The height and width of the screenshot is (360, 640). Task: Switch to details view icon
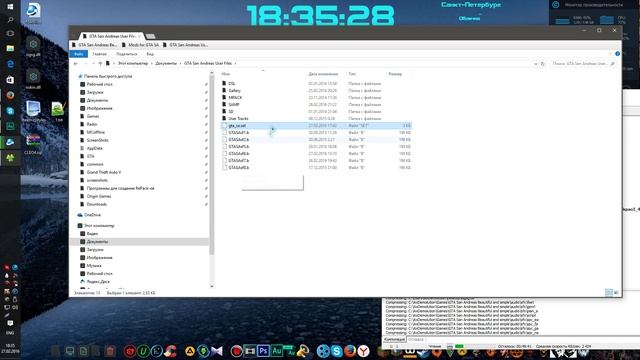608,292
